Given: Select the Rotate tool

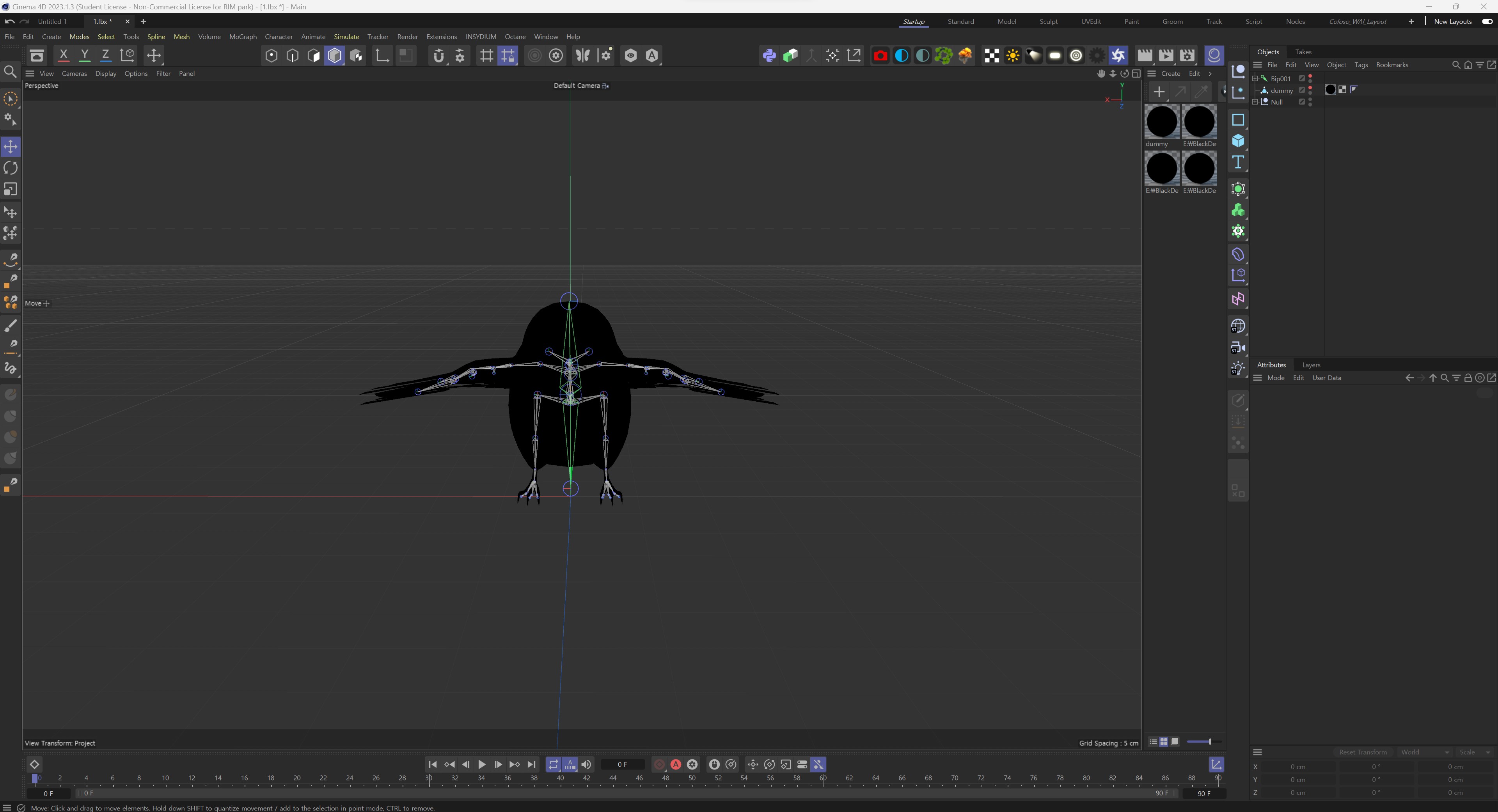Looking at the screenshot, I should pos(11,168).
